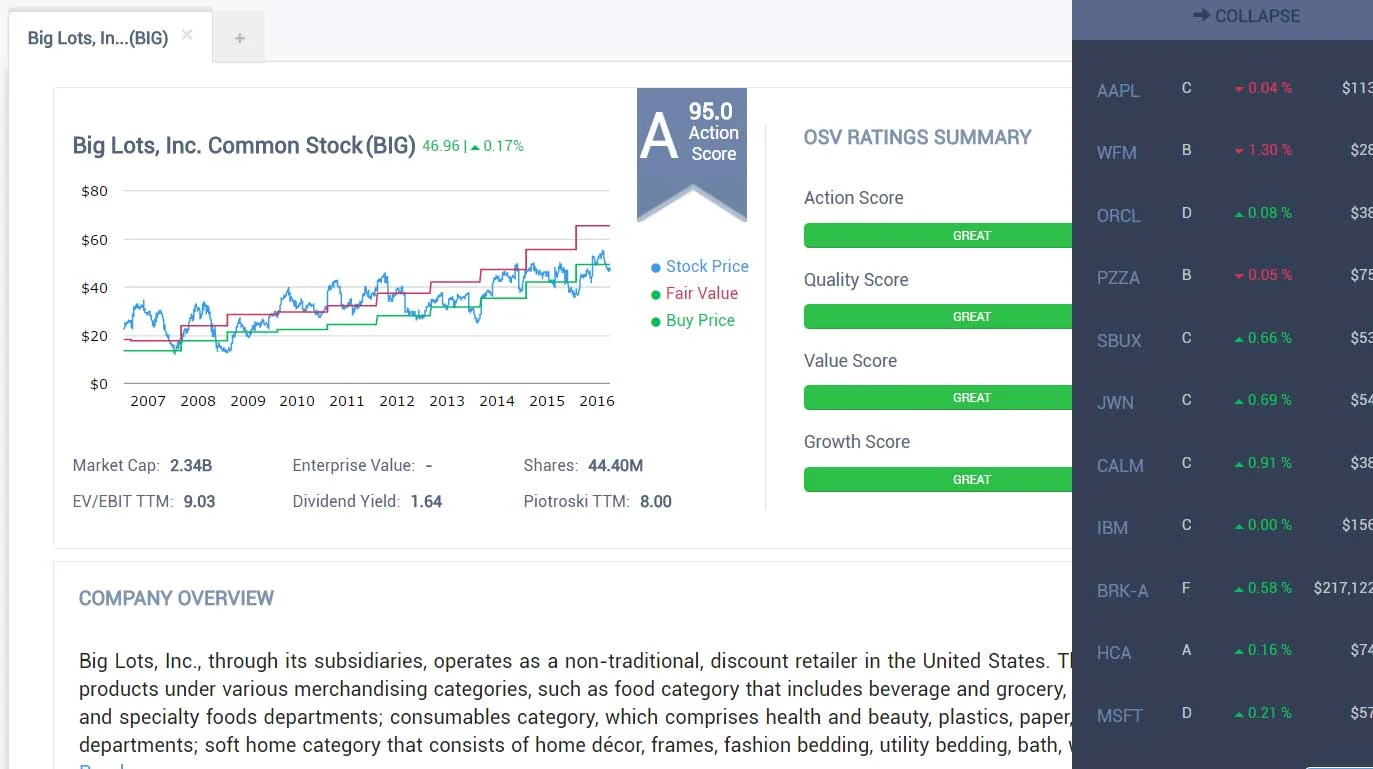
Task: Click red down arrow in WFM row
Action: click(1239, 151)
